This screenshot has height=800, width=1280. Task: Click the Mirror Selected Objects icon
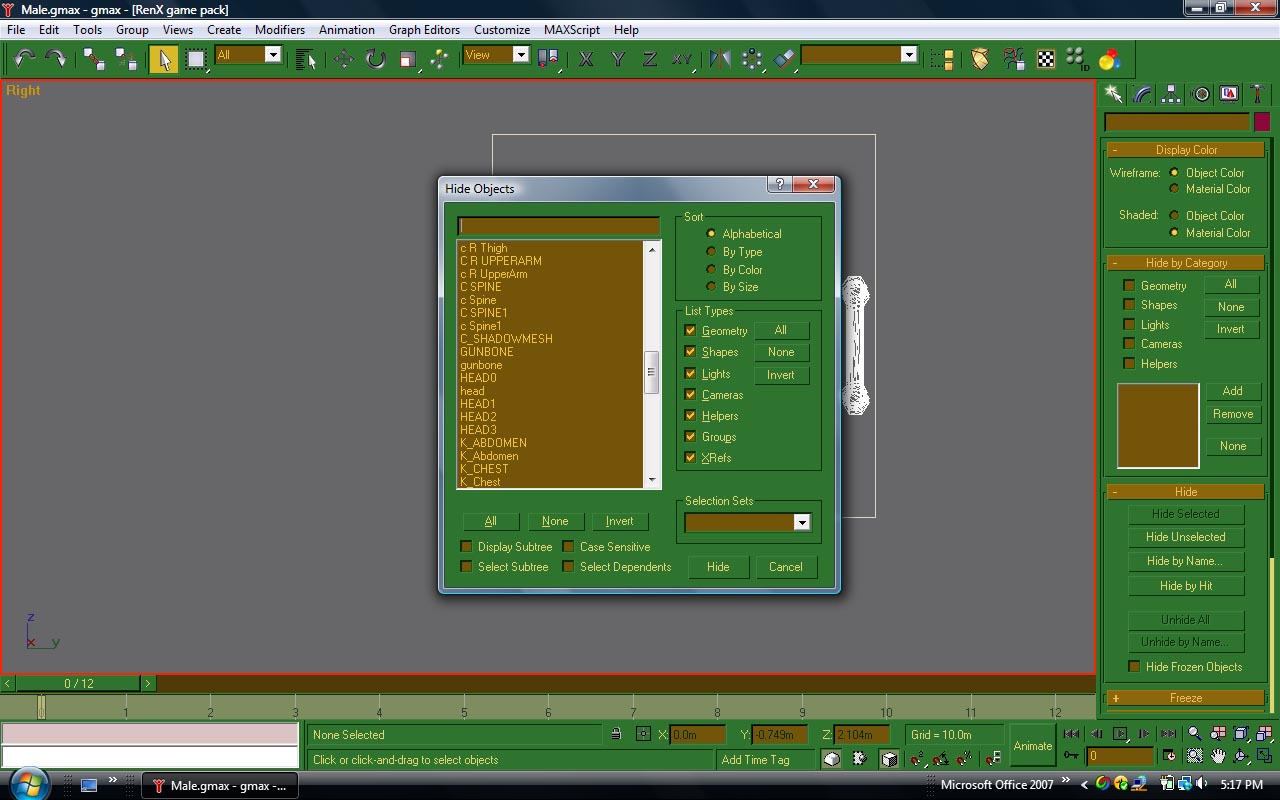pos(720,59)
